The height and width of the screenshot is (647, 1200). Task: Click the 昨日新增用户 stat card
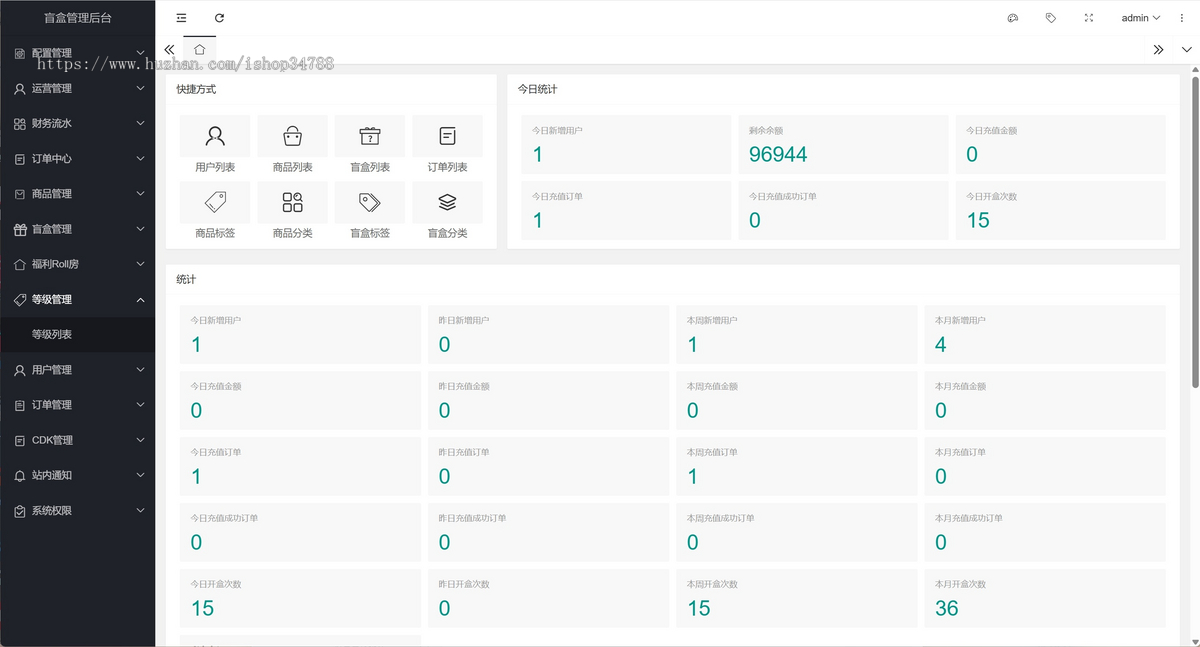pyautogui.click(x=548, y=334)
